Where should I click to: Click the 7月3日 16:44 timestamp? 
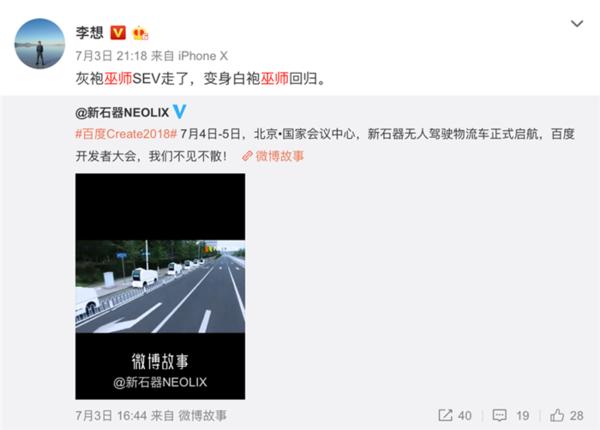[111, 415]
